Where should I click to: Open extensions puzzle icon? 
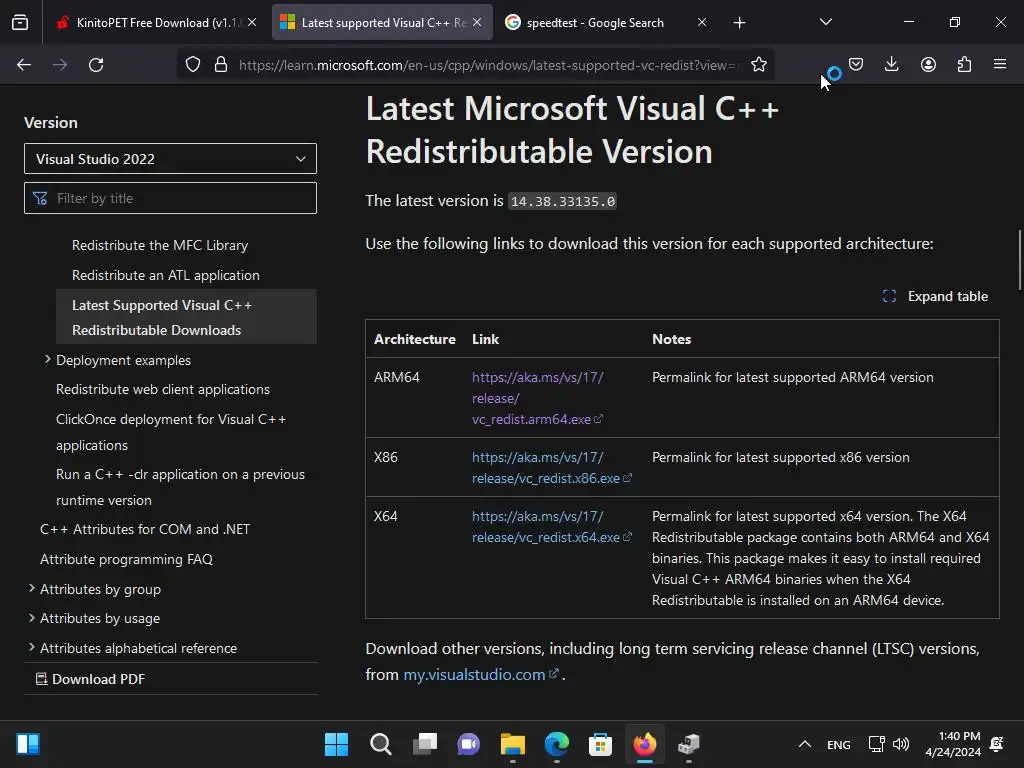point(964,64)
